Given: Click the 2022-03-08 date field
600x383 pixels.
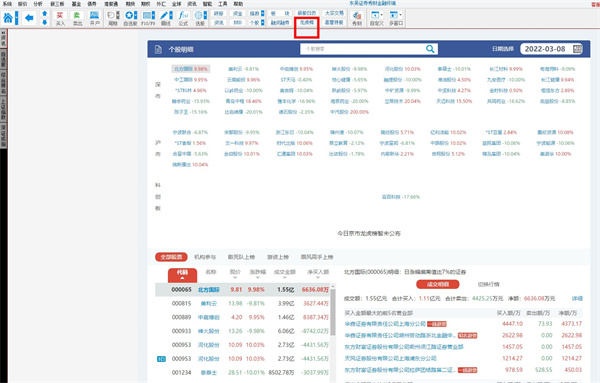Looking at the screenshot, I should click(x=545, y=49).
